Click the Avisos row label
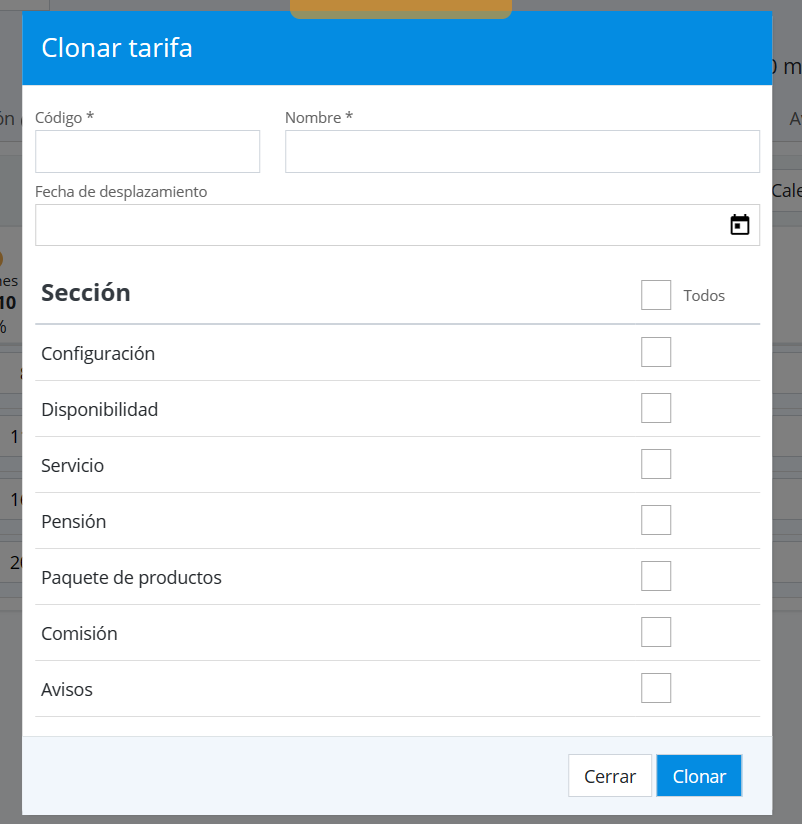This screenshot has width=802, height=824. point(67,690)
